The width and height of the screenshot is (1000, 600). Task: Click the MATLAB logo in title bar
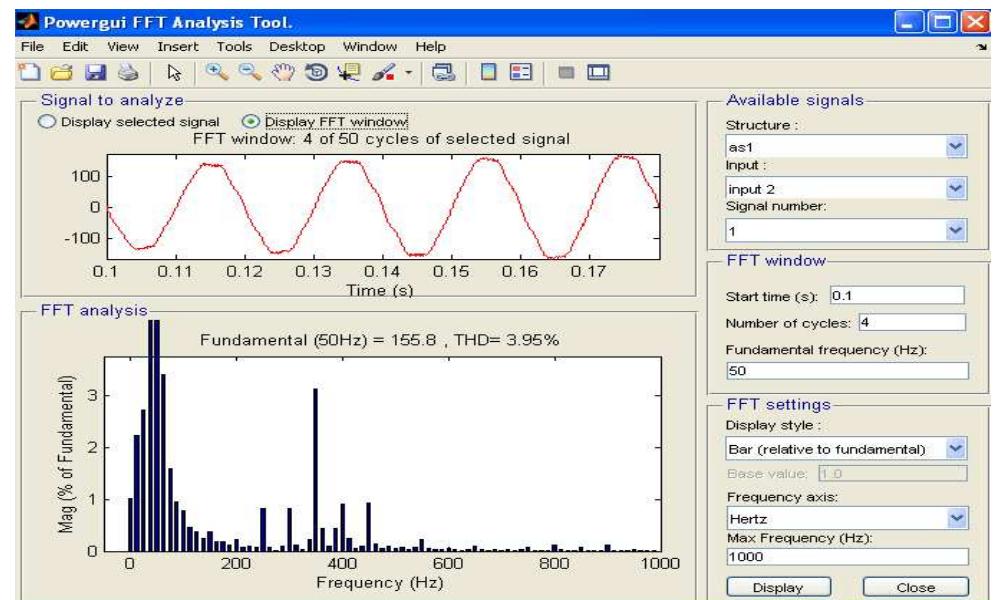click(27, 22)
